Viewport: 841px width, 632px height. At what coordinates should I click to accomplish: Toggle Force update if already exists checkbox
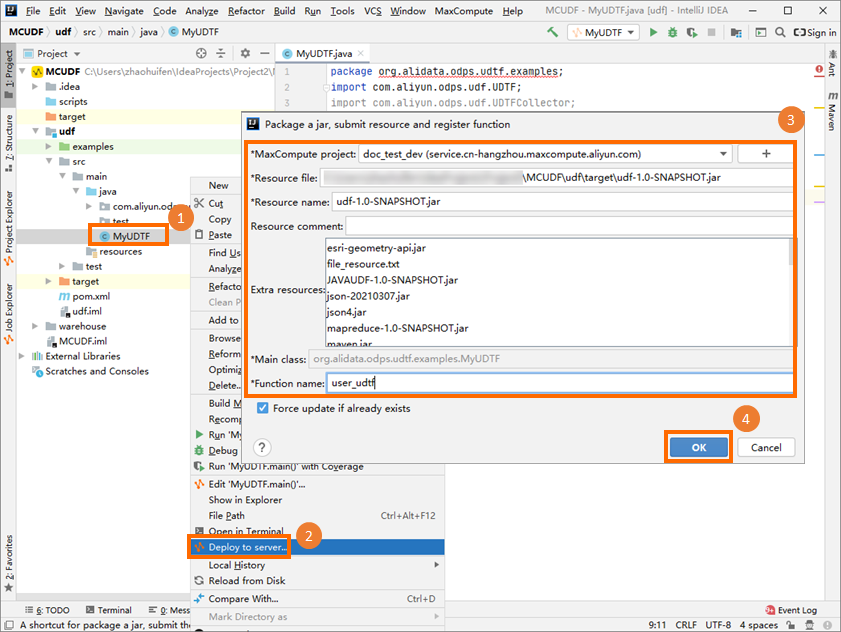tap(262, 408)
